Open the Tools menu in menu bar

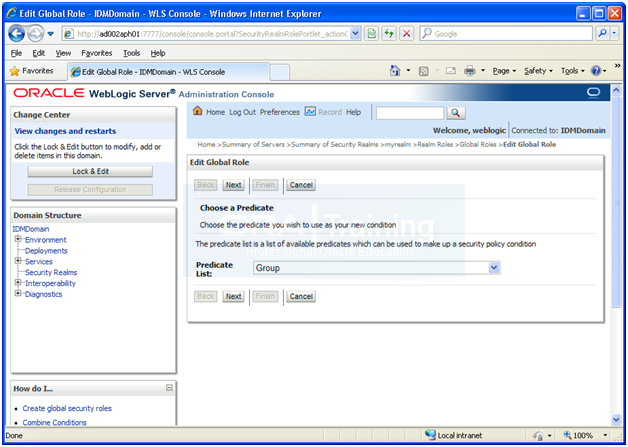(131, 53)
